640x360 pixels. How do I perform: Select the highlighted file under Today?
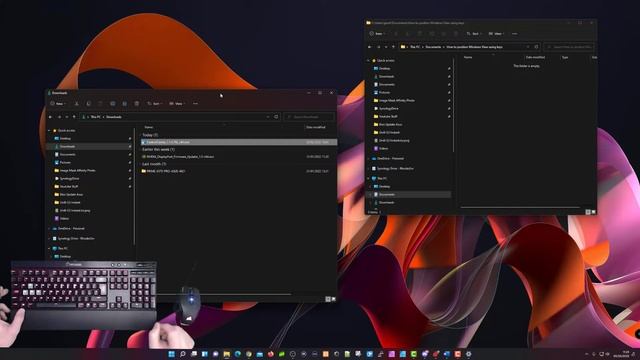(239, 142)
